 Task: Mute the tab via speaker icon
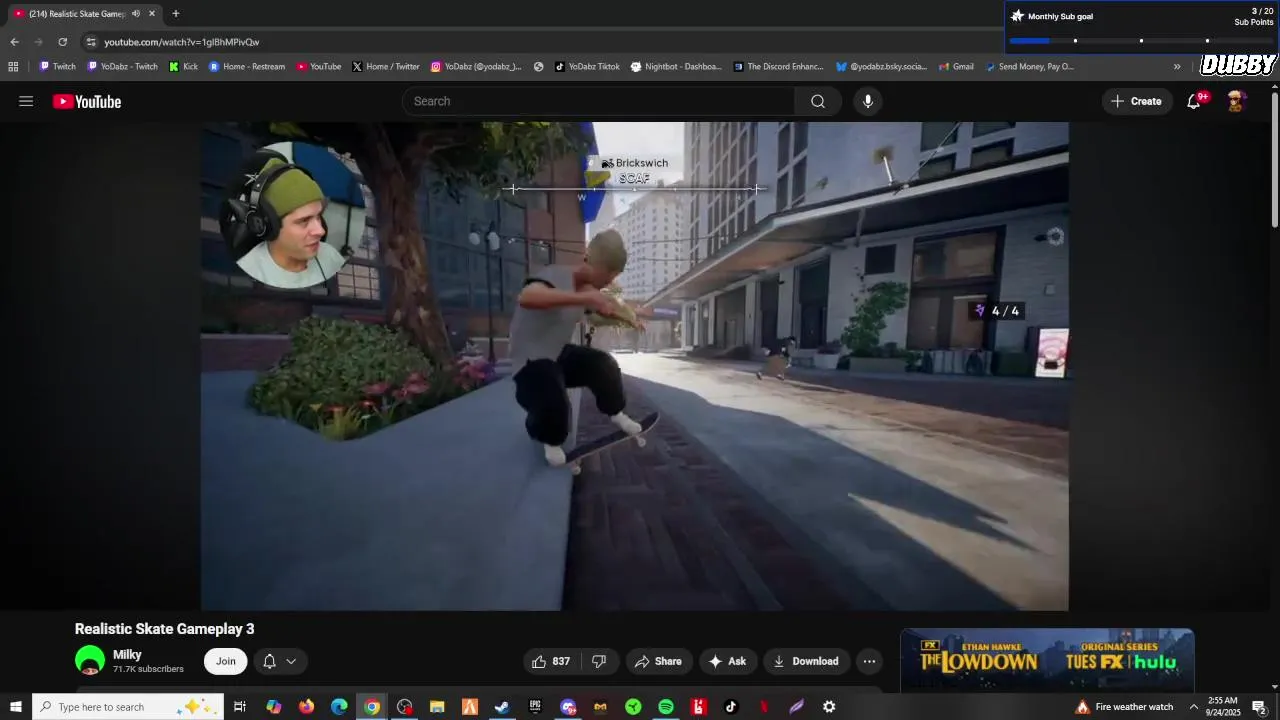coord(136,14)
